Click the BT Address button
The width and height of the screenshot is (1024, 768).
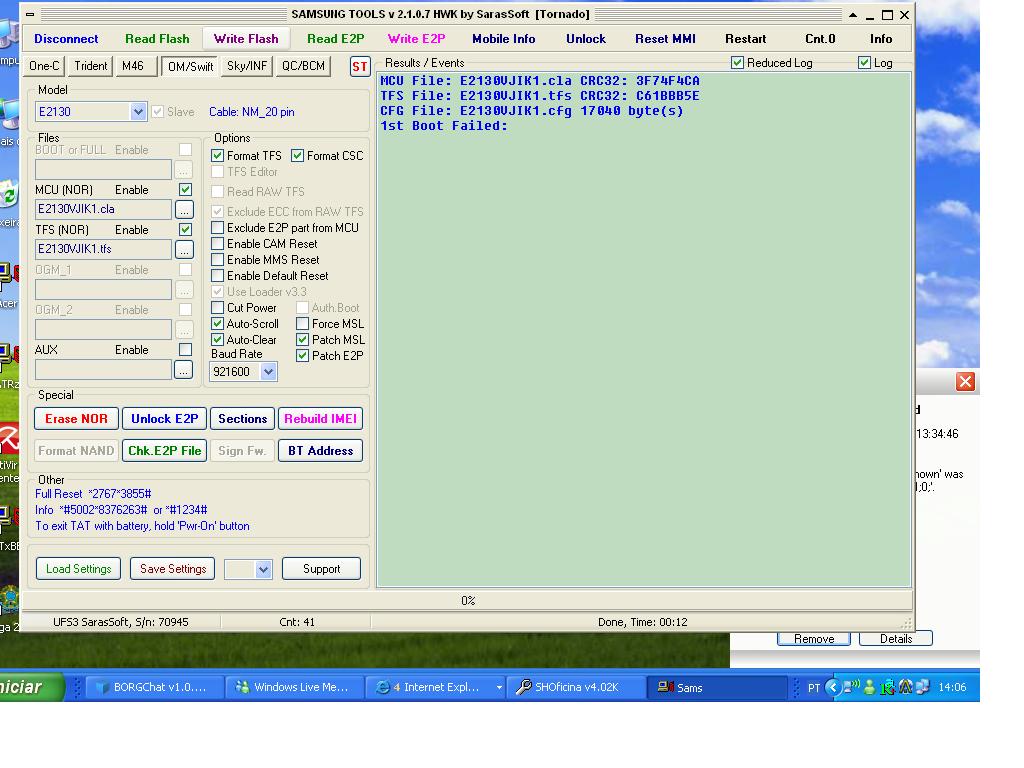coord(321,451)
